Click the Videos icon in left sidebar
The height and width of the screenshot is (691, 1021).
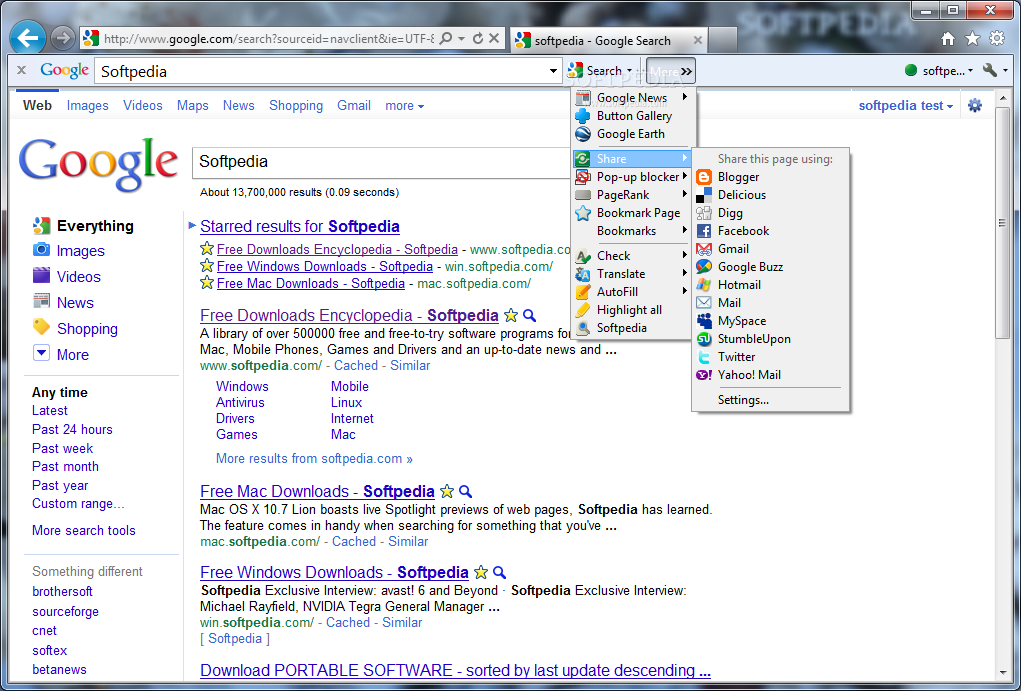pos(41,276)
